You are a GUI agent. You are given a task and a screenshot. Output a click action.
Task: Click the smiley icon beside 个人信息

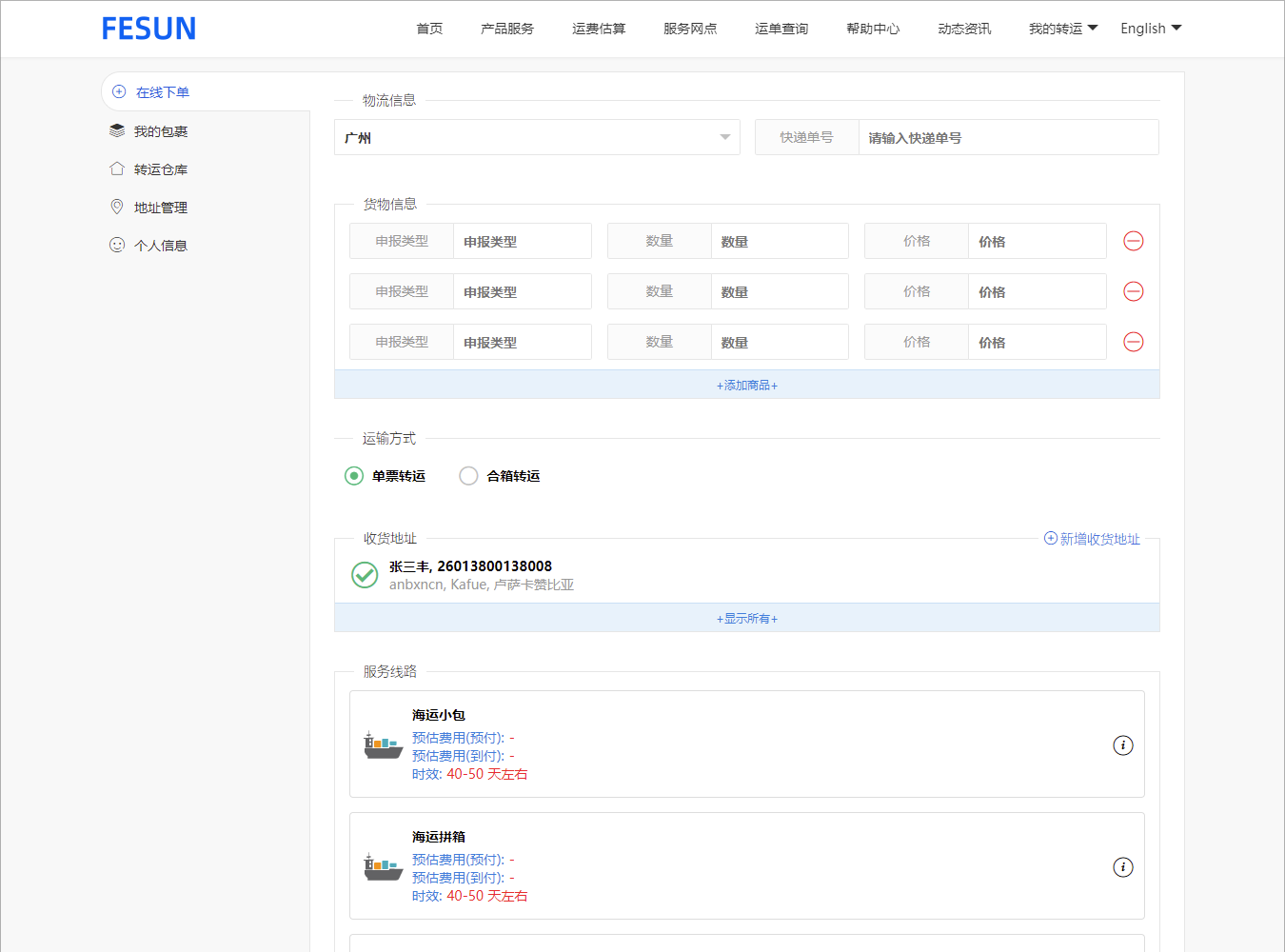coord(117,245)
